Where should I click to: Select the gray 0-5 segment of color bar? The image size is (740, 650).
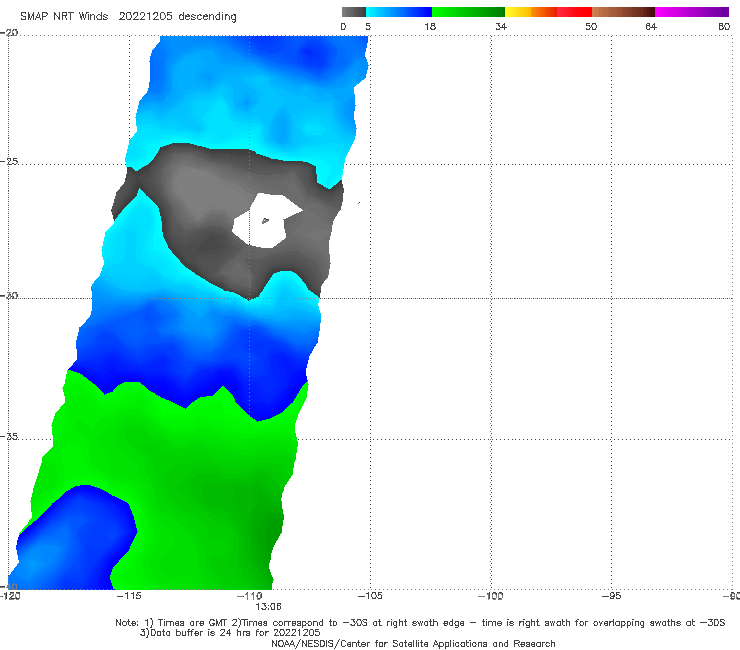[353, 12]
